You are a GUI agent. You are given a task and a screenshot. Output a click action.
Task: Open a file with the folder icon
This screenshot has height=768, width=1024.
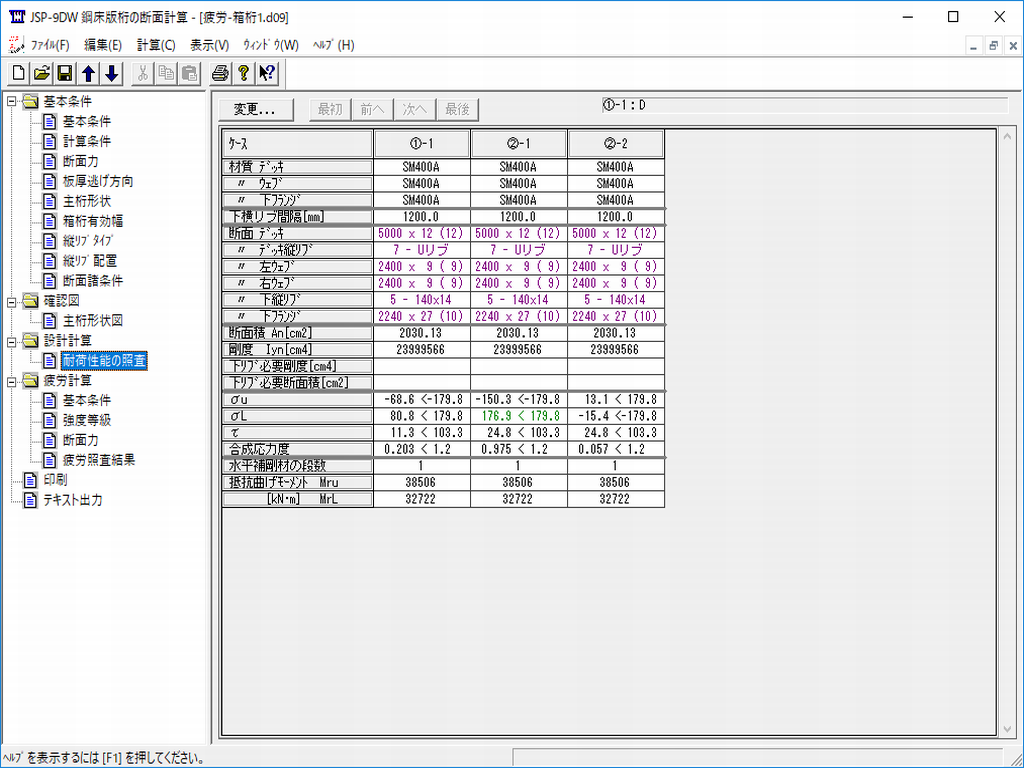[42, 73]
